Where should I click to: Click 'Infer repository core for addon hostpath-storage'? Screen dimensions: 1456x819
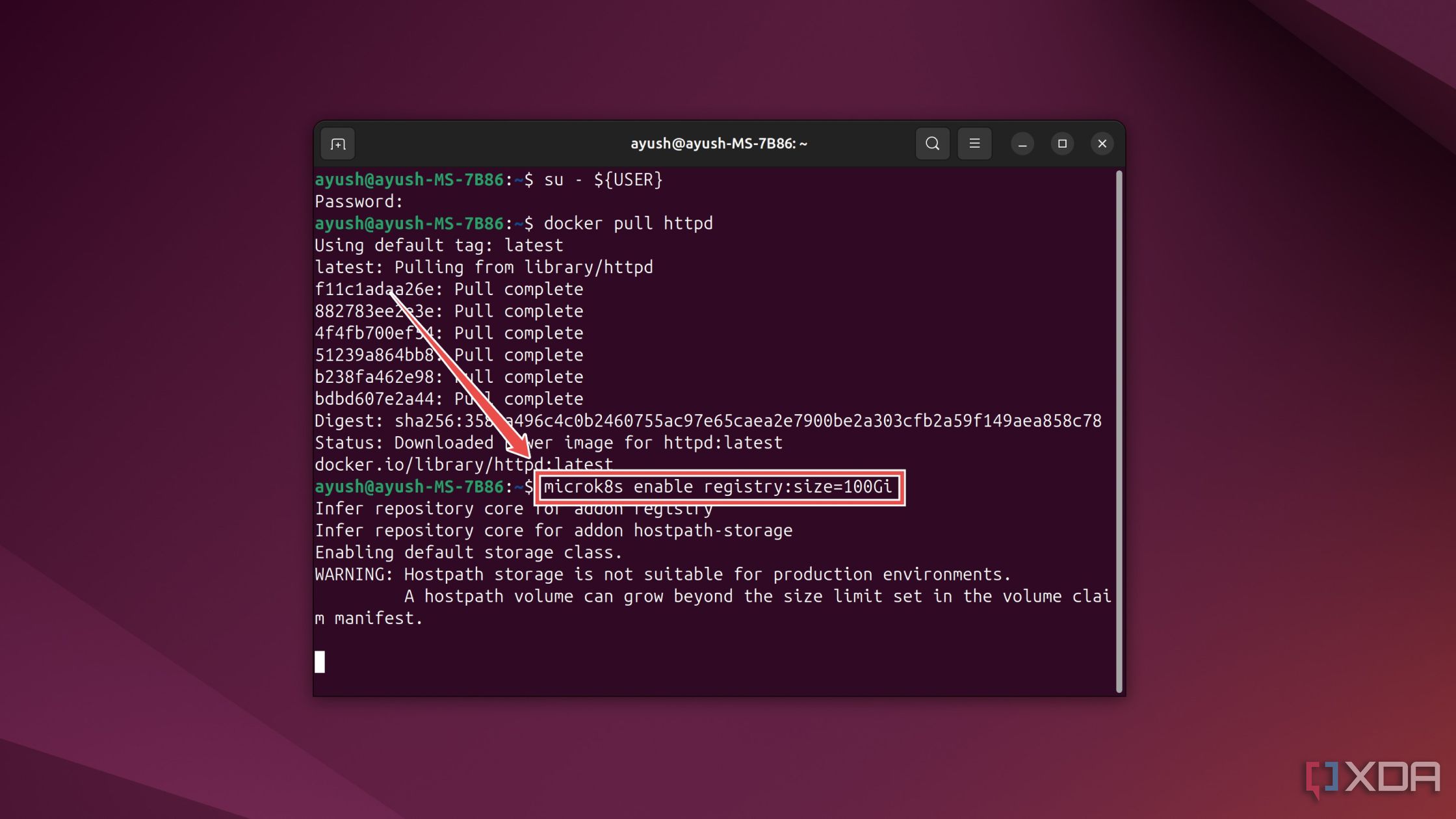point(554,530)
